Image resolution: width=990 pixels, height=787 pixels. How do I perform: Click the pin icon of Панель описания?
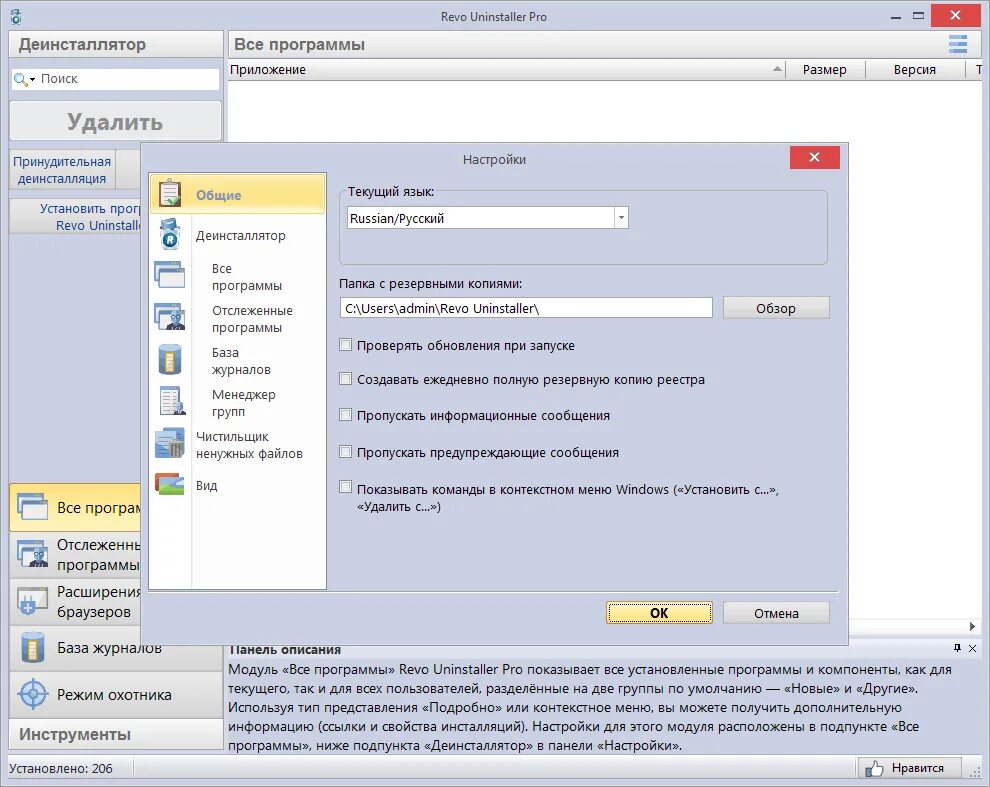tap(957, 648)
